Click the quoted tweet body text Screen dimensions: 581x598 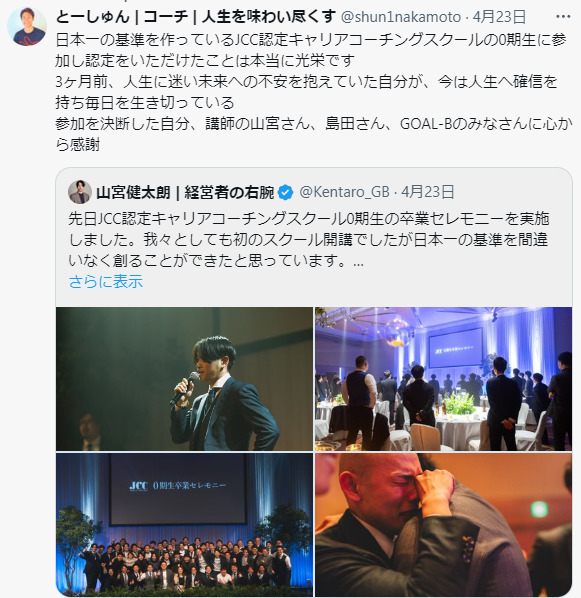click(x=309, y=240)
